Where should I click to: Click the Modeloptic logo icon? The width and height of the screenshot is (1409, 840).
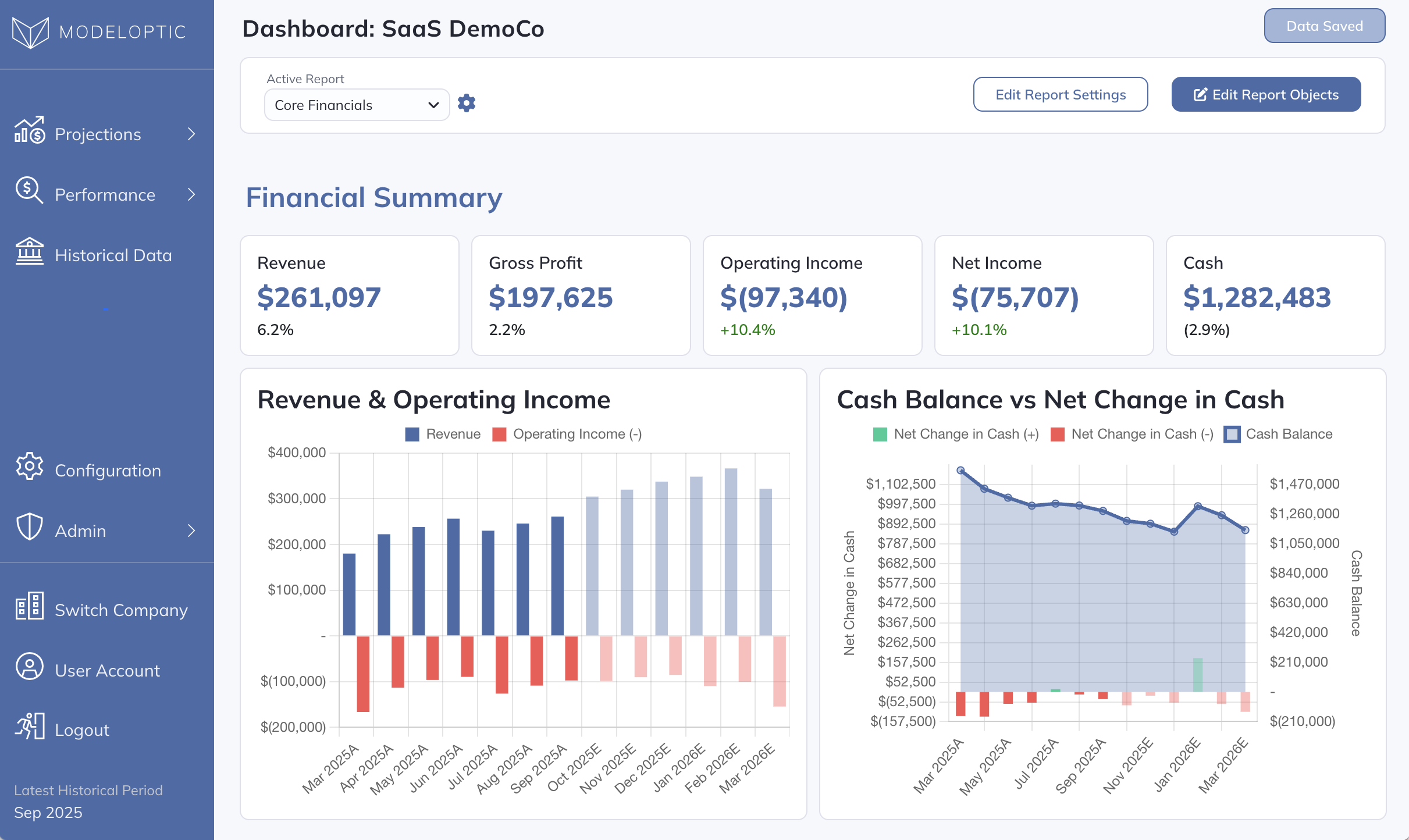(x=30, y=32)
